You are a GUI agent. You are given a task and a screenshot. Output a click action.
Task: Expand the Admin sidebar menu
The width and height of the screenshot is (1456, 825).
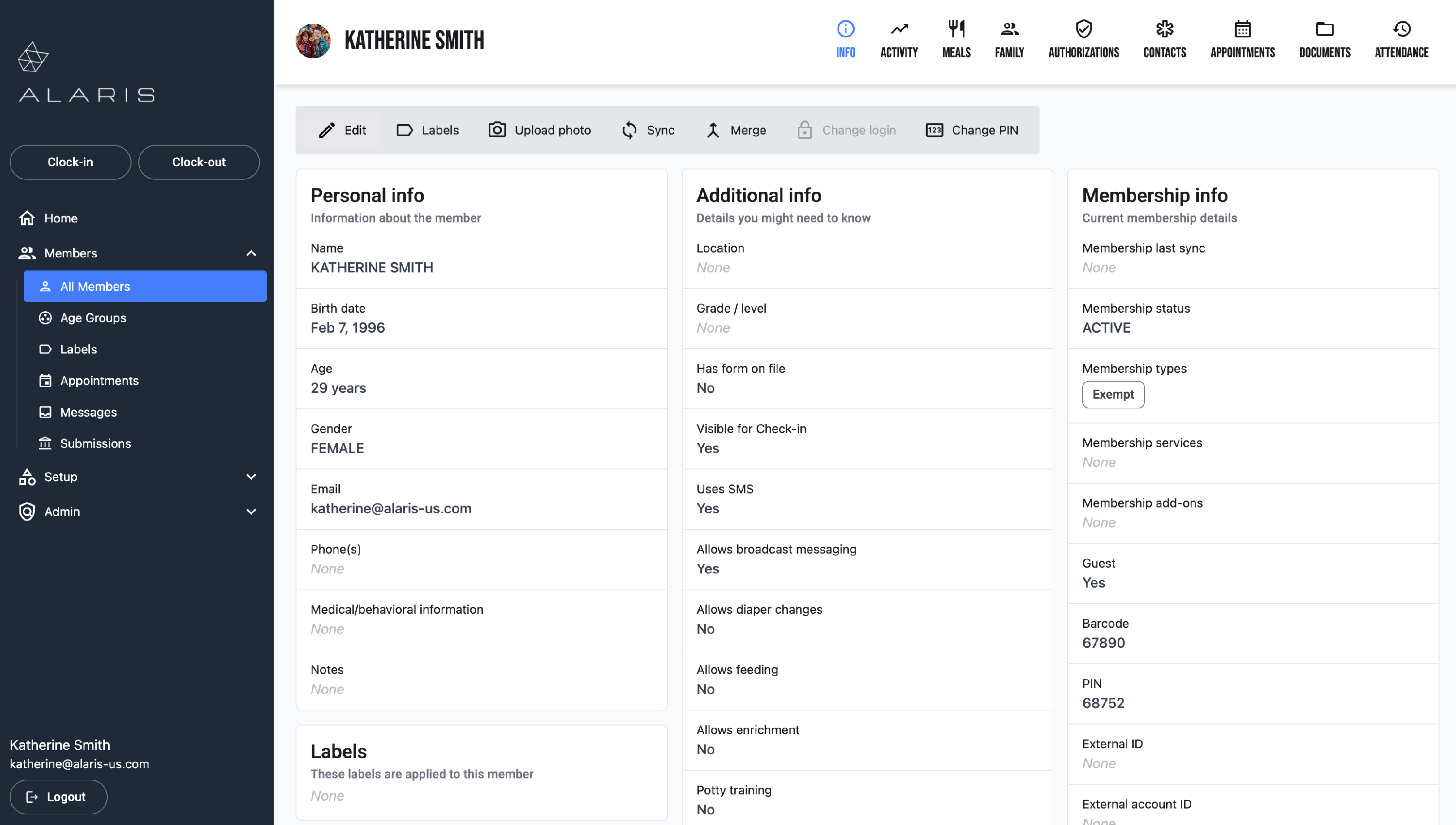251,511
